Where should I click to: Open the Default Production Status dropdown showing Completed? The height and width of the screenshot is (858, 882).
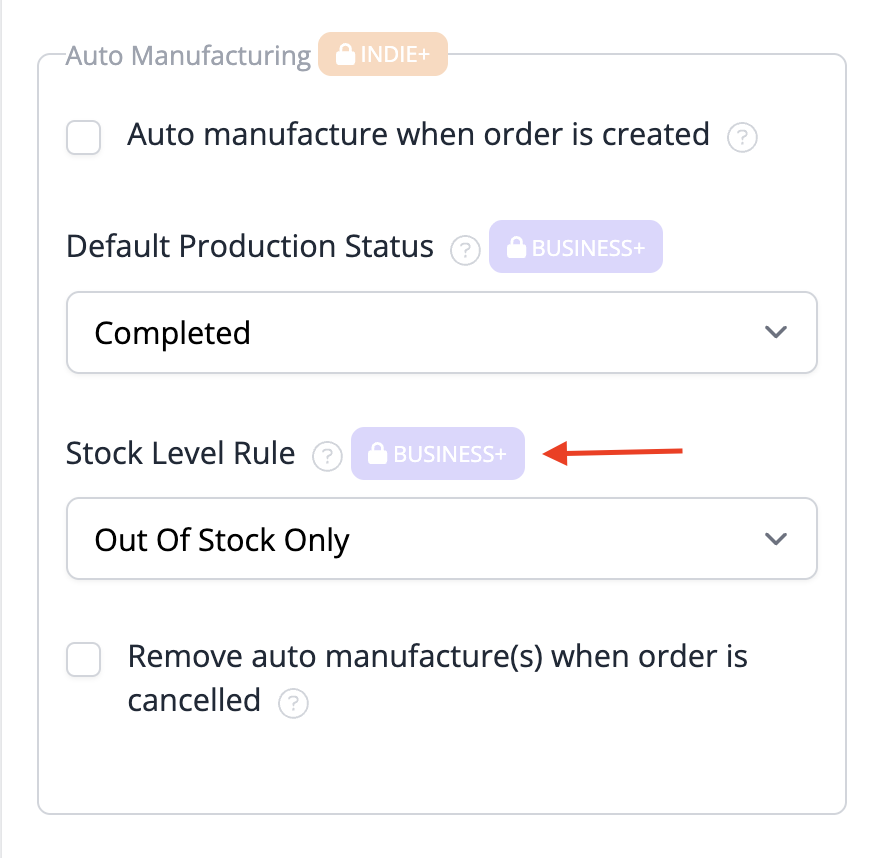pyautogui.click(x=442, y=333)
